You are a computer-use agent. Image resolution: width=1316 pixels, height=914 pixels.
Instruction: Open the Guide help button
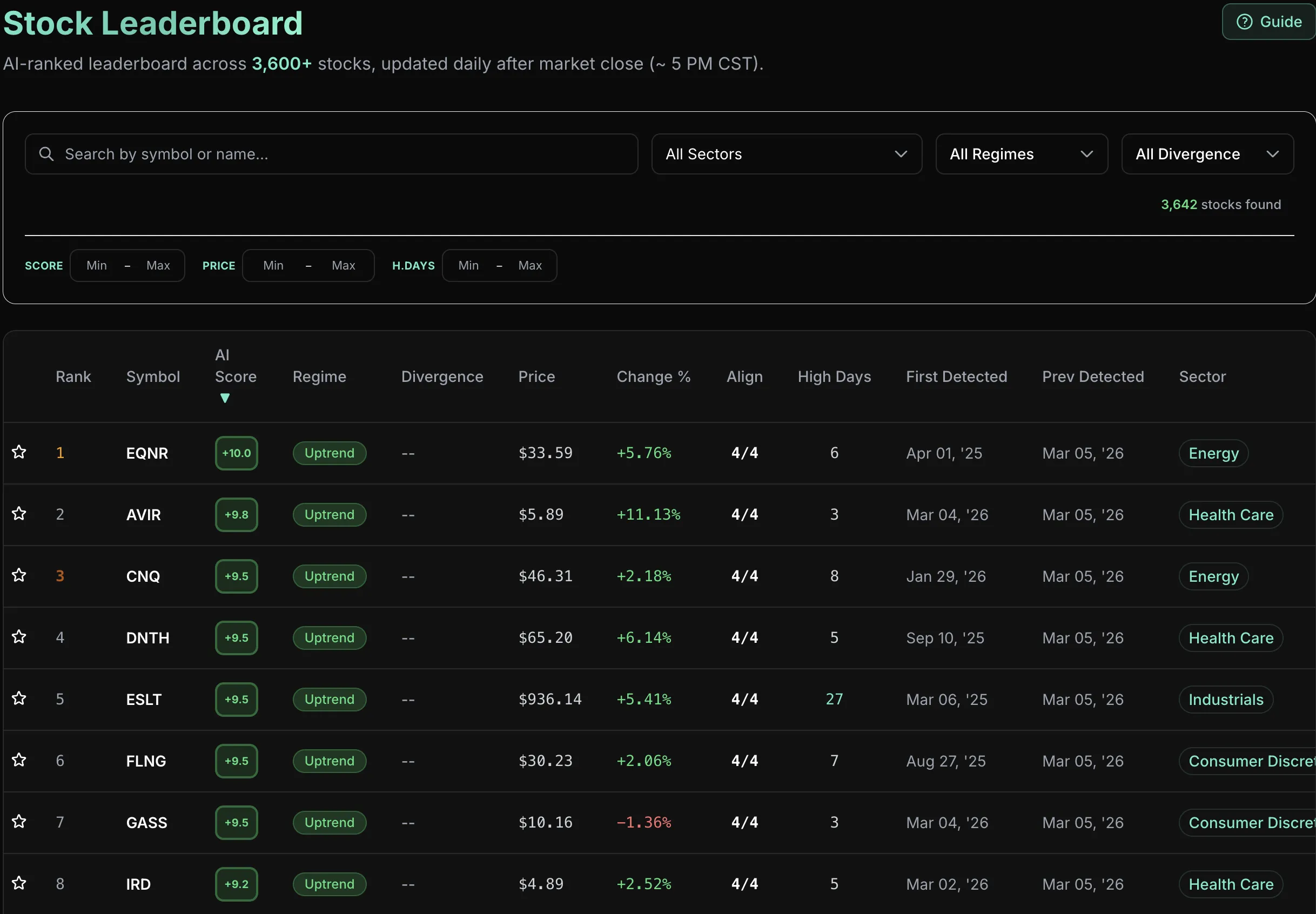pyautogui.click(x=1268, y=22)
